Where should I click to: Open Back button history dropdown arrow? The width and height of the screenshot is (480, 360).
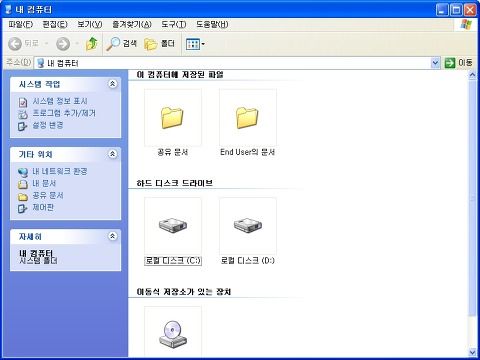point(46,44)
